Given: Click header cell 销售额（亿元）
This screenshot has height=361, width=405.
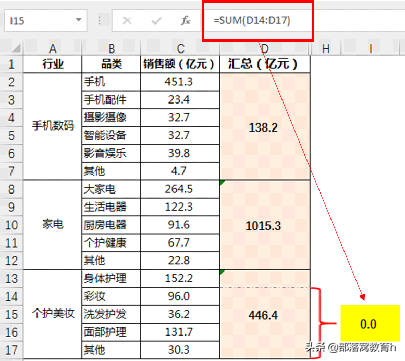Looking at the screenshot, I should [180, 64].
